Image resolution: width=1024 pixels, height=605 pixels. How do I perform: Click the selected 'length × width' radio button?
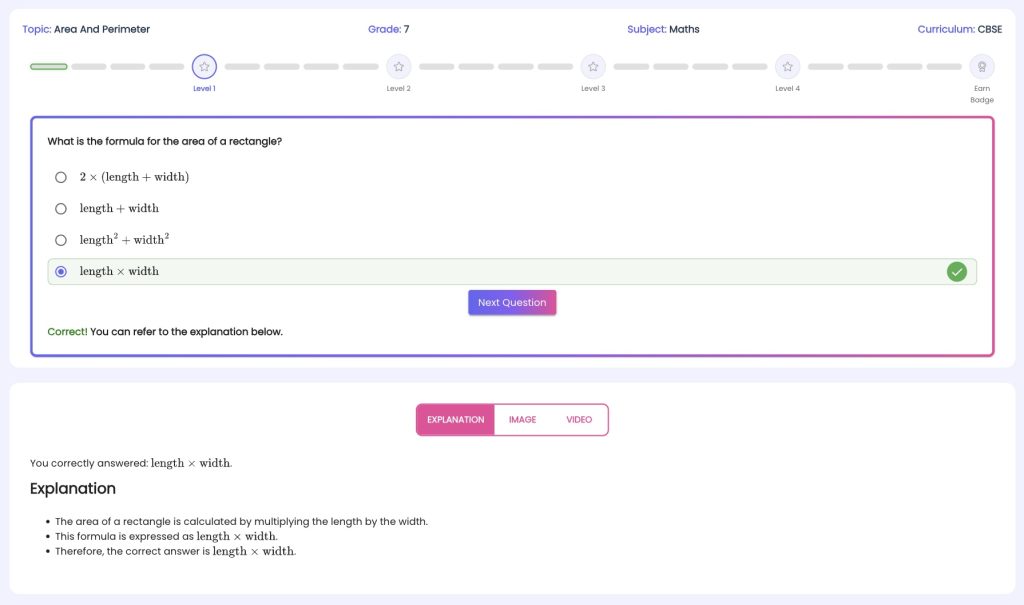60,271
